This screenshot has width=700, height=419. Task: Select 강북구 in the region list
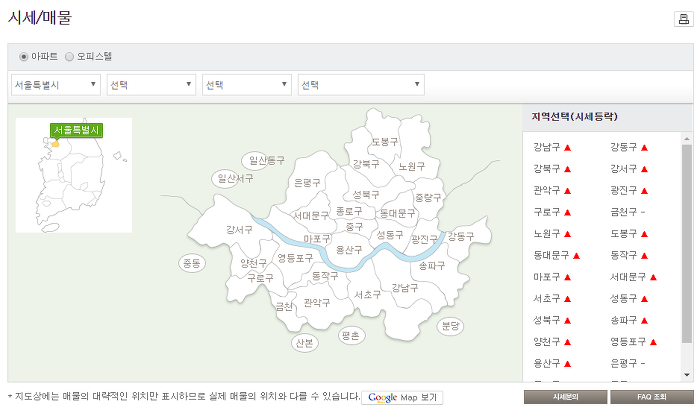coord(546,169)
